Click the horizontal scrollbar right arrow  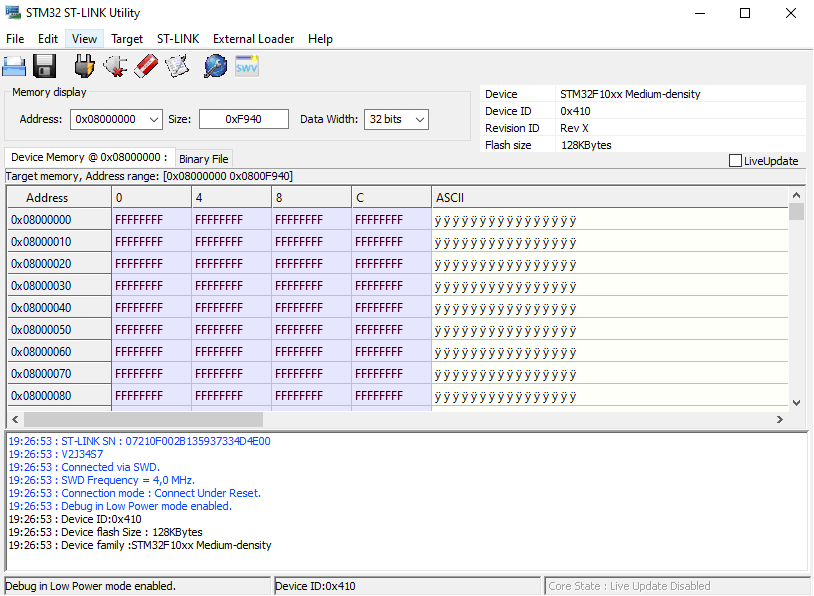[x=780, y=419]
